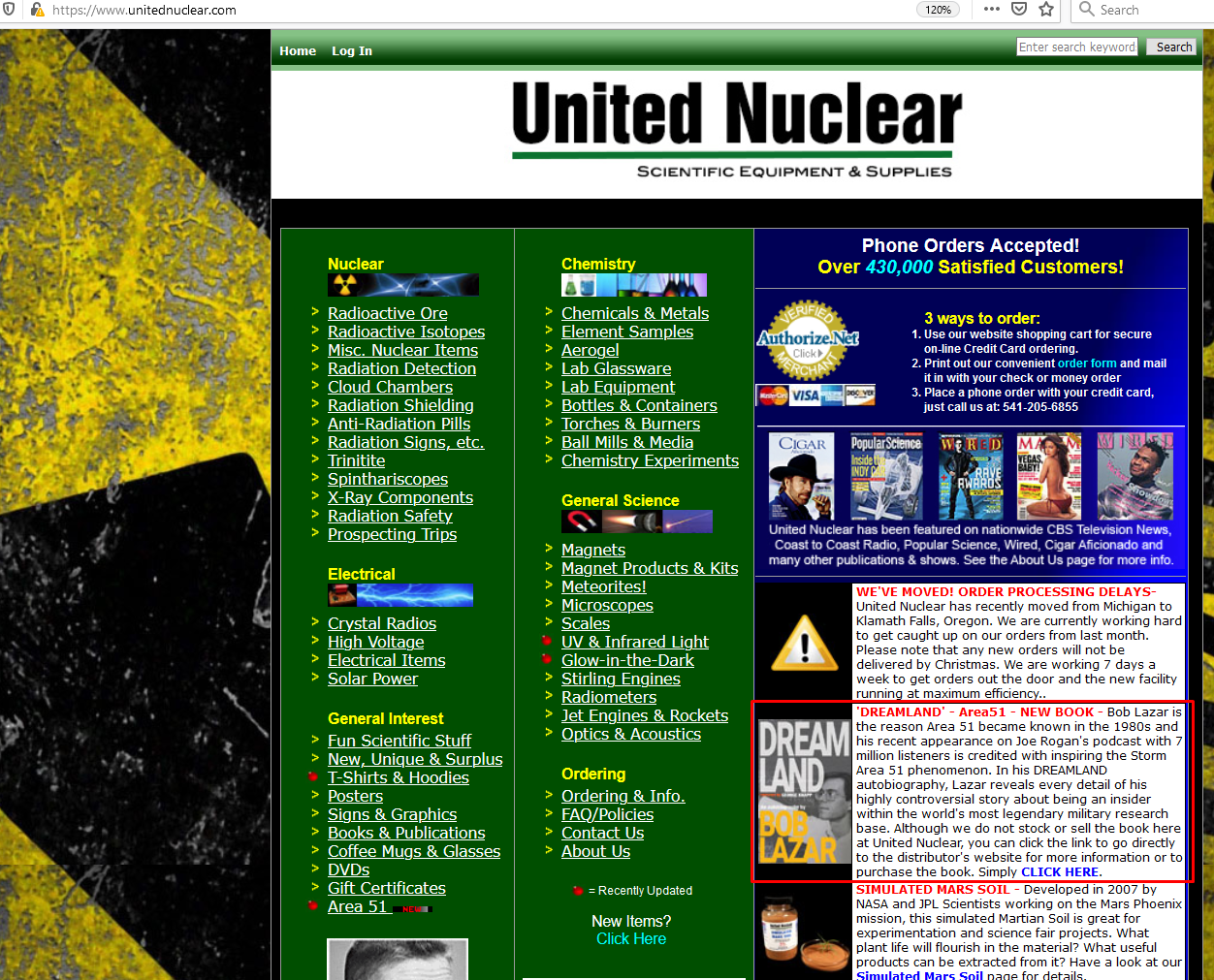
Task: Click the New Items Click Here link
Action: [631, 938]
